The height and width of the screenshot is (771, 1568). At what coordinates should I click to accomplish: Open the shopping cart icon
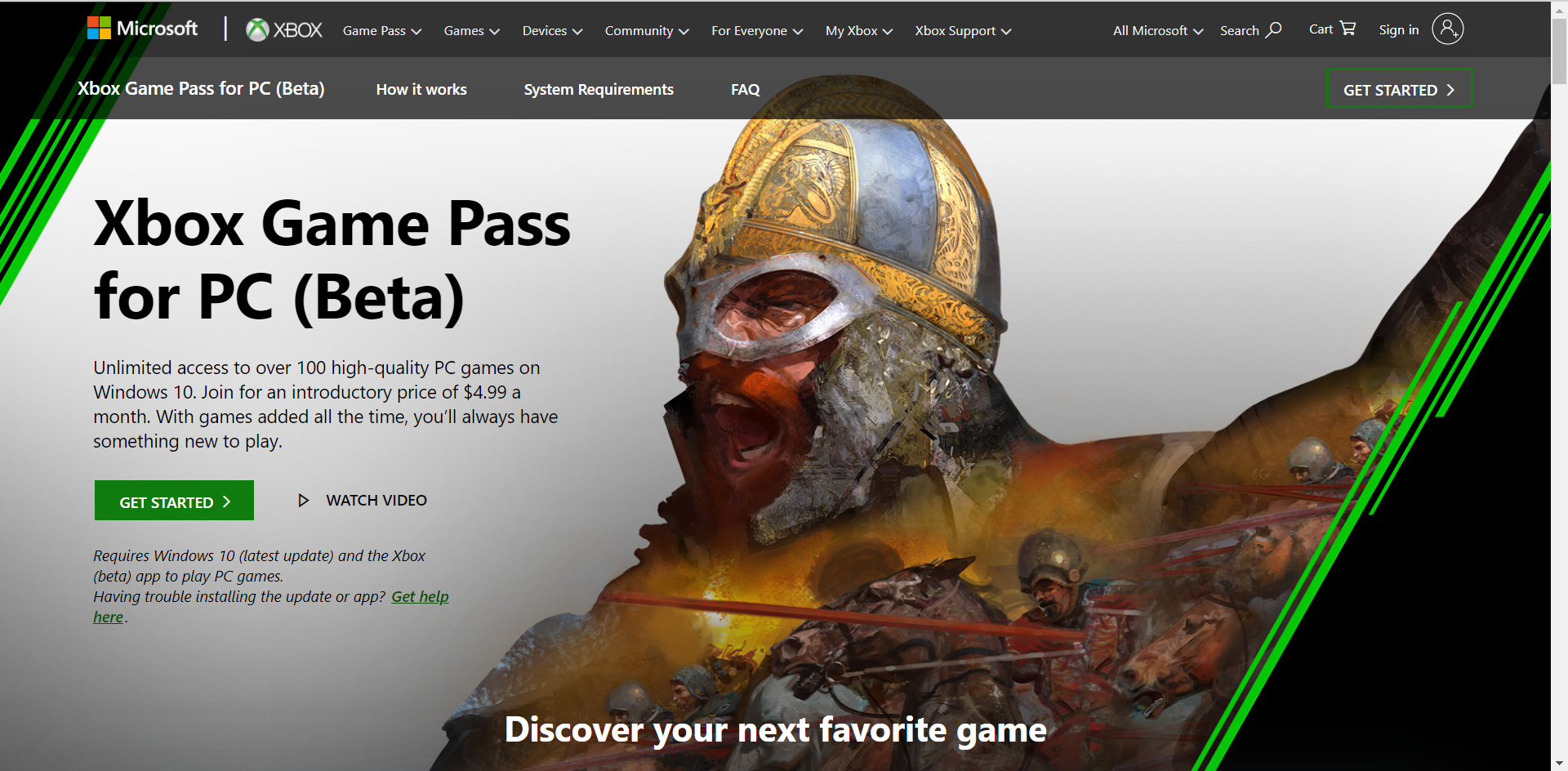1347,29
